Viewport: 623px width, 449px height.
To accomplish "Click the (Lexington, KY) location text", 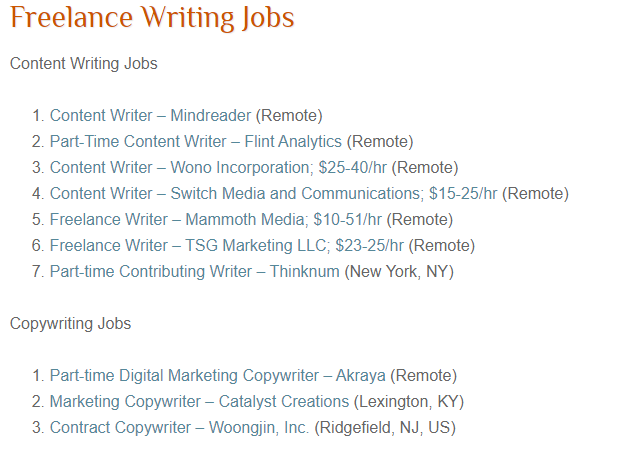I will point(409,402).
